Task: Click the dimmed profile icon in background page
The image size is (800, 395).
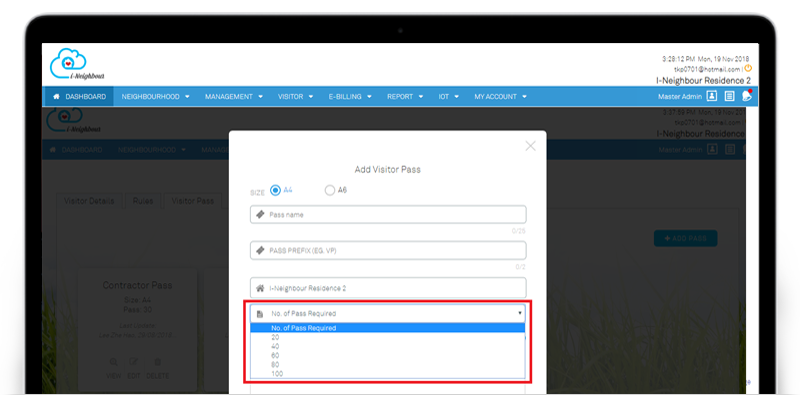Action: 712,150
